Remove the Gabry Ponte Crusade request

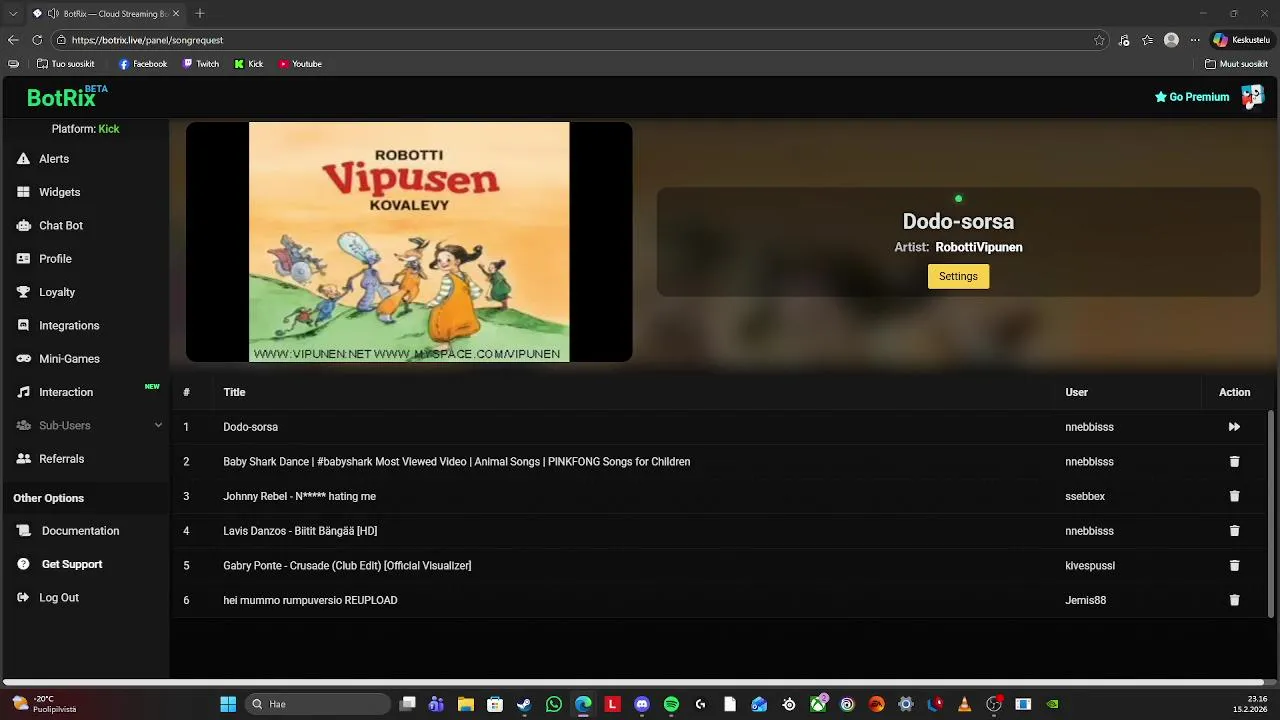[x=1234, y=566]
